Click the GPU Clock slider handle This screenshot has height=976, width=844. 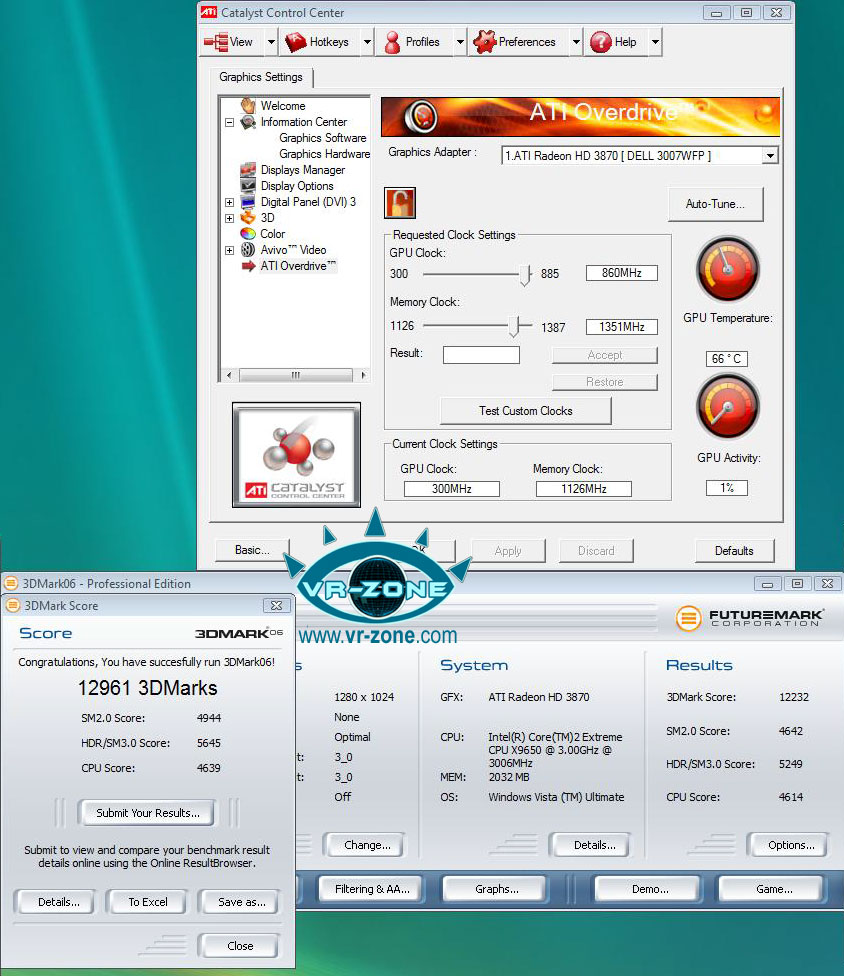pyautogui.click(x=525, y=274)
